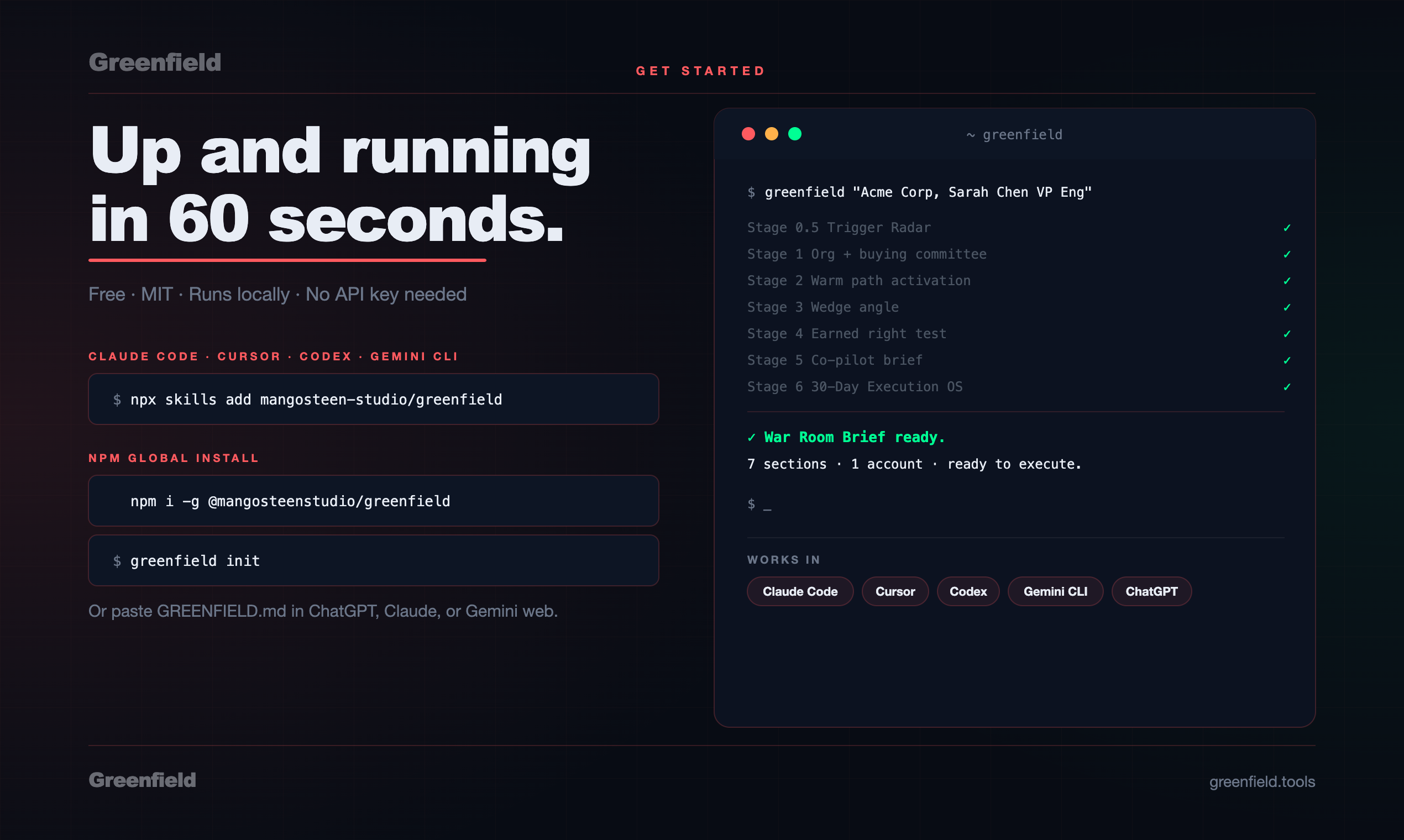Click checkmark beside Stage 3 Wedge angle
The width and height of the screenshot is (1404, 840).
coord(1287,307)
